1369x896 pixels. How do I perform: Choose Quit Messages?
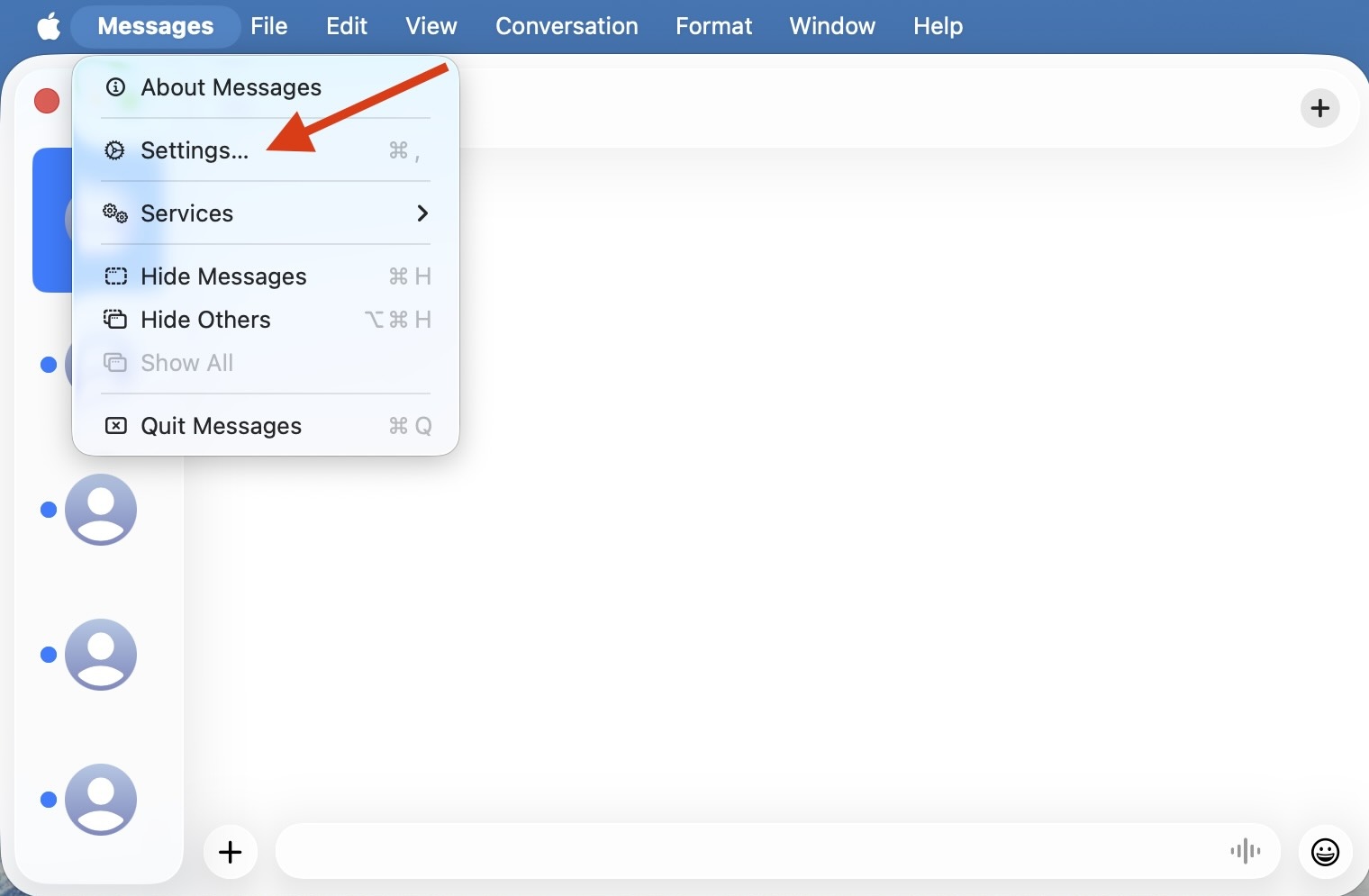pyautogui.click(x=266, y=426)
